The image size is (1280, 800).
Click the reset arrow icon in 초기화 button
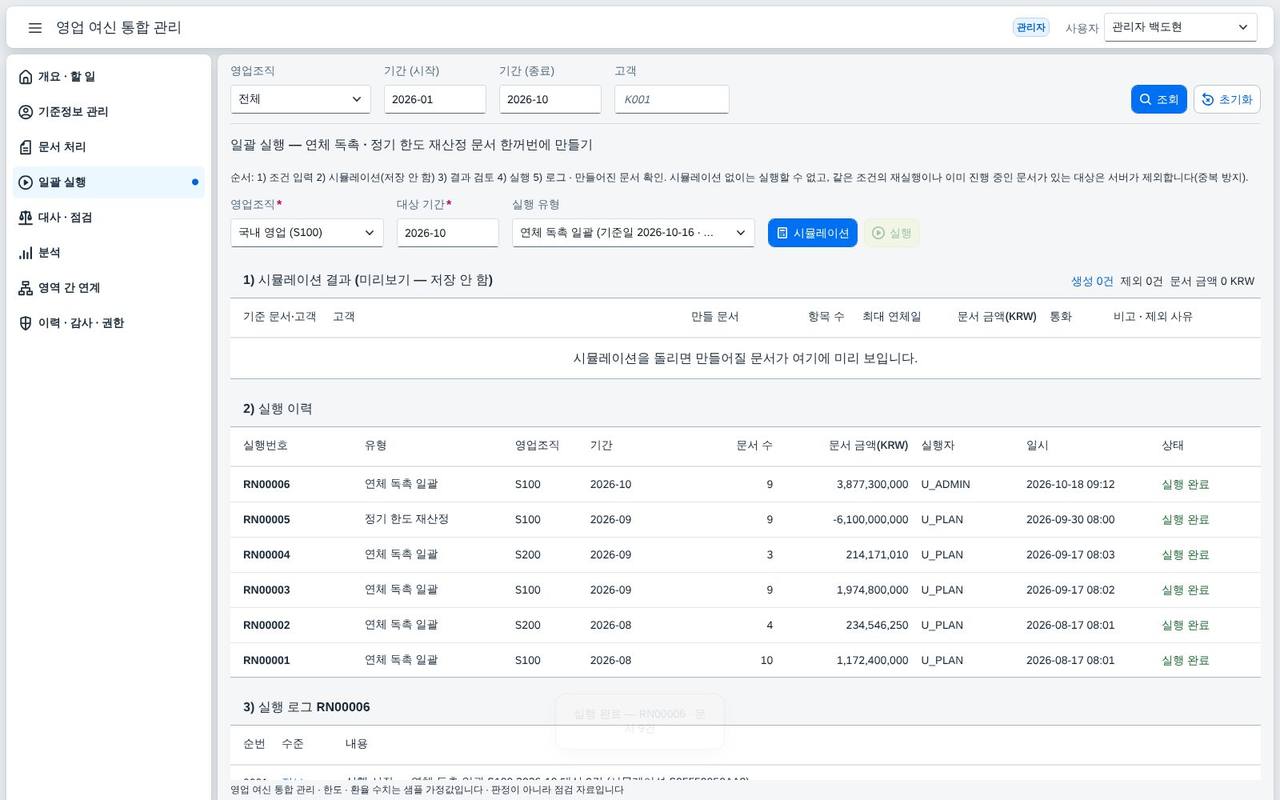1208,99
